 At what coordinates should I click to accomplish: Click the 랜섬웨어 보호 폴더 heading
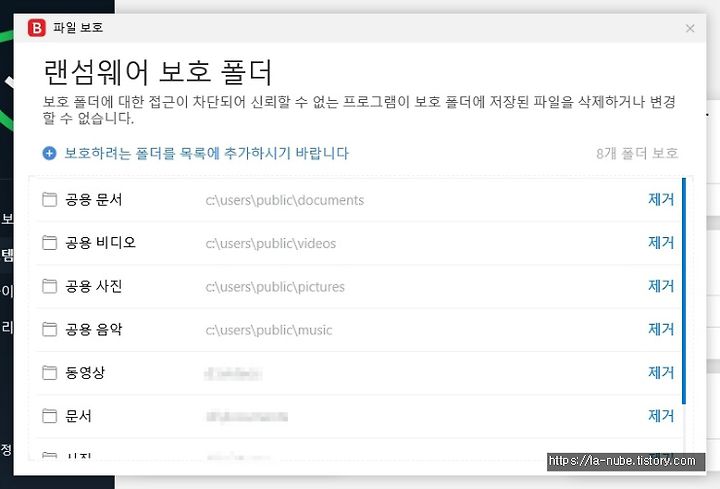[x=158, y=72]
